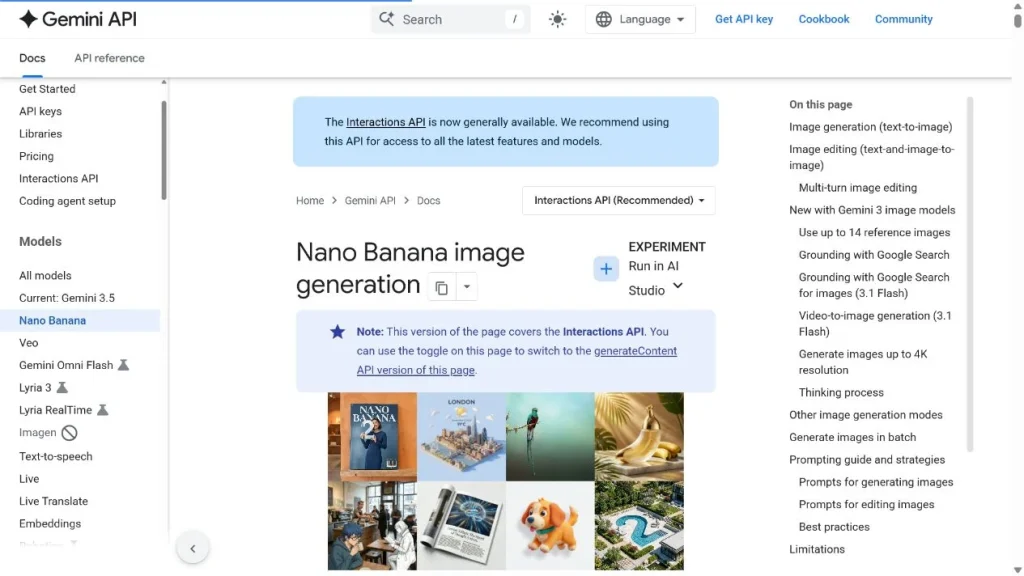Open Live Translate in sidebar

click(54, 502)
